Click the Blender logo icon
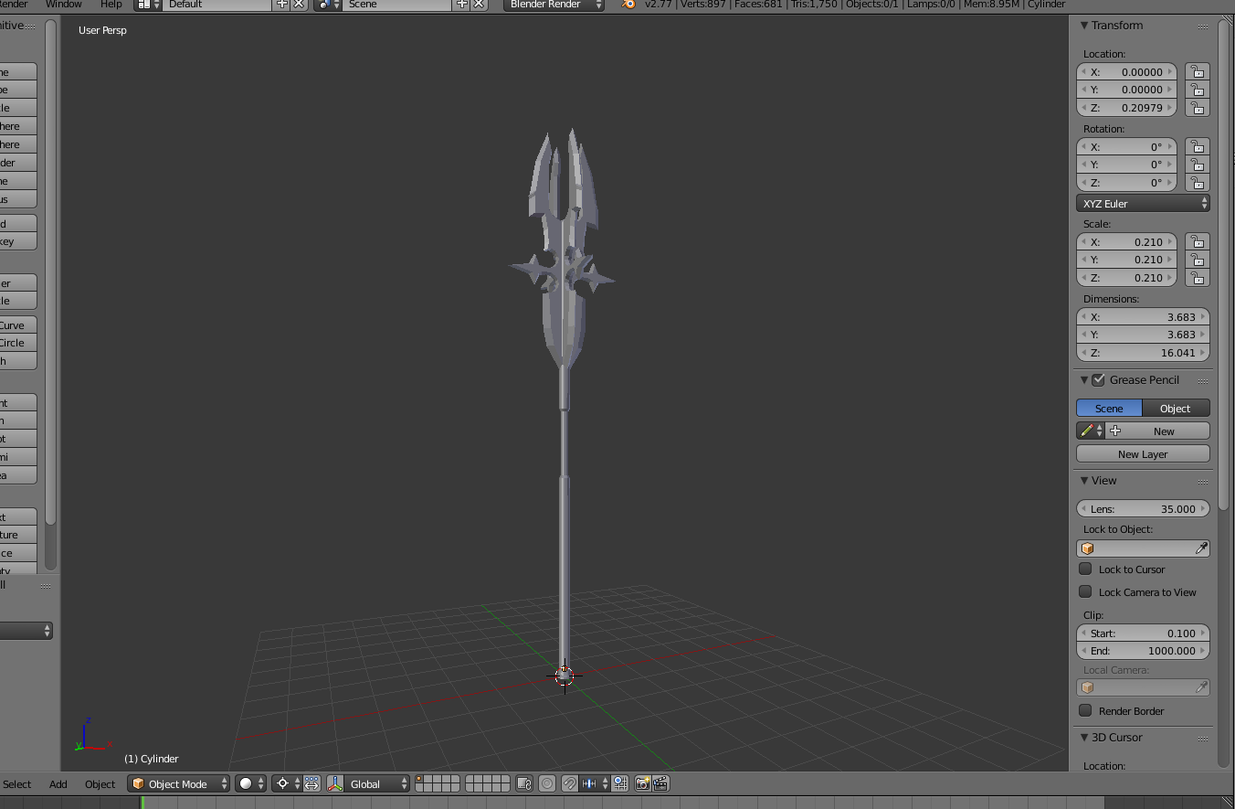This screenshot has width=1235, height=809. (628, 5)
